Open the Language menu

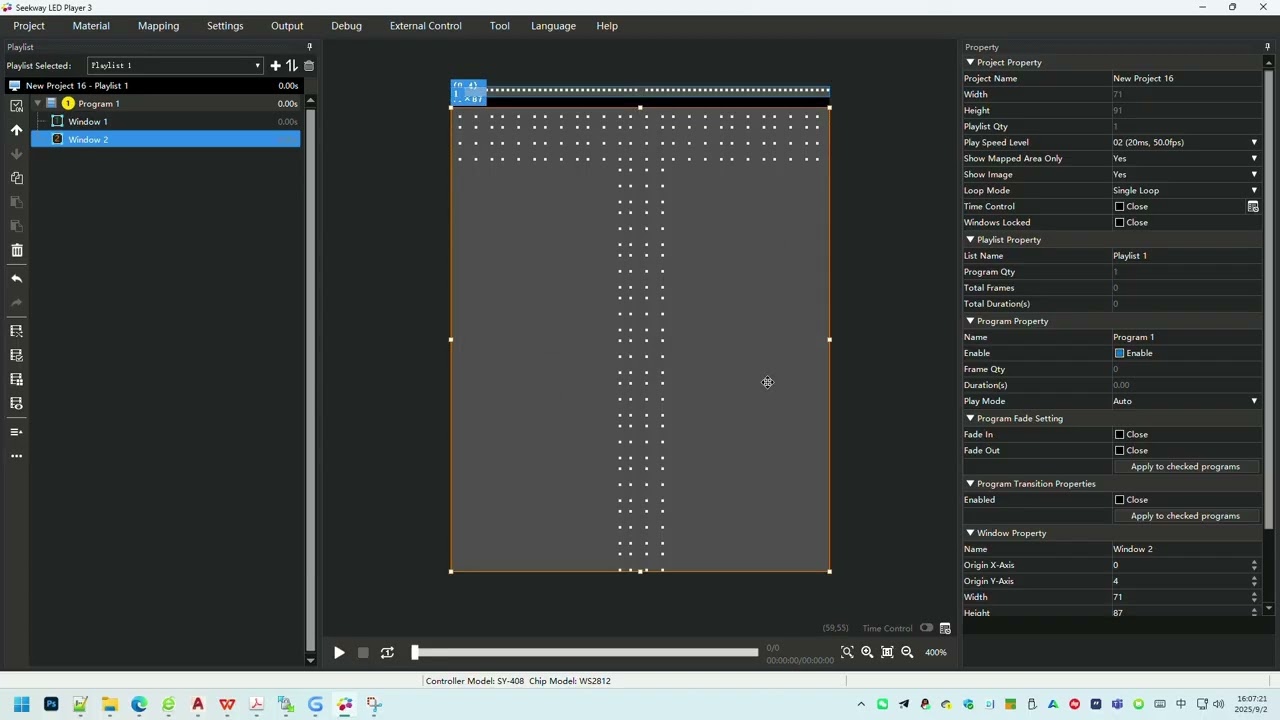553,26
